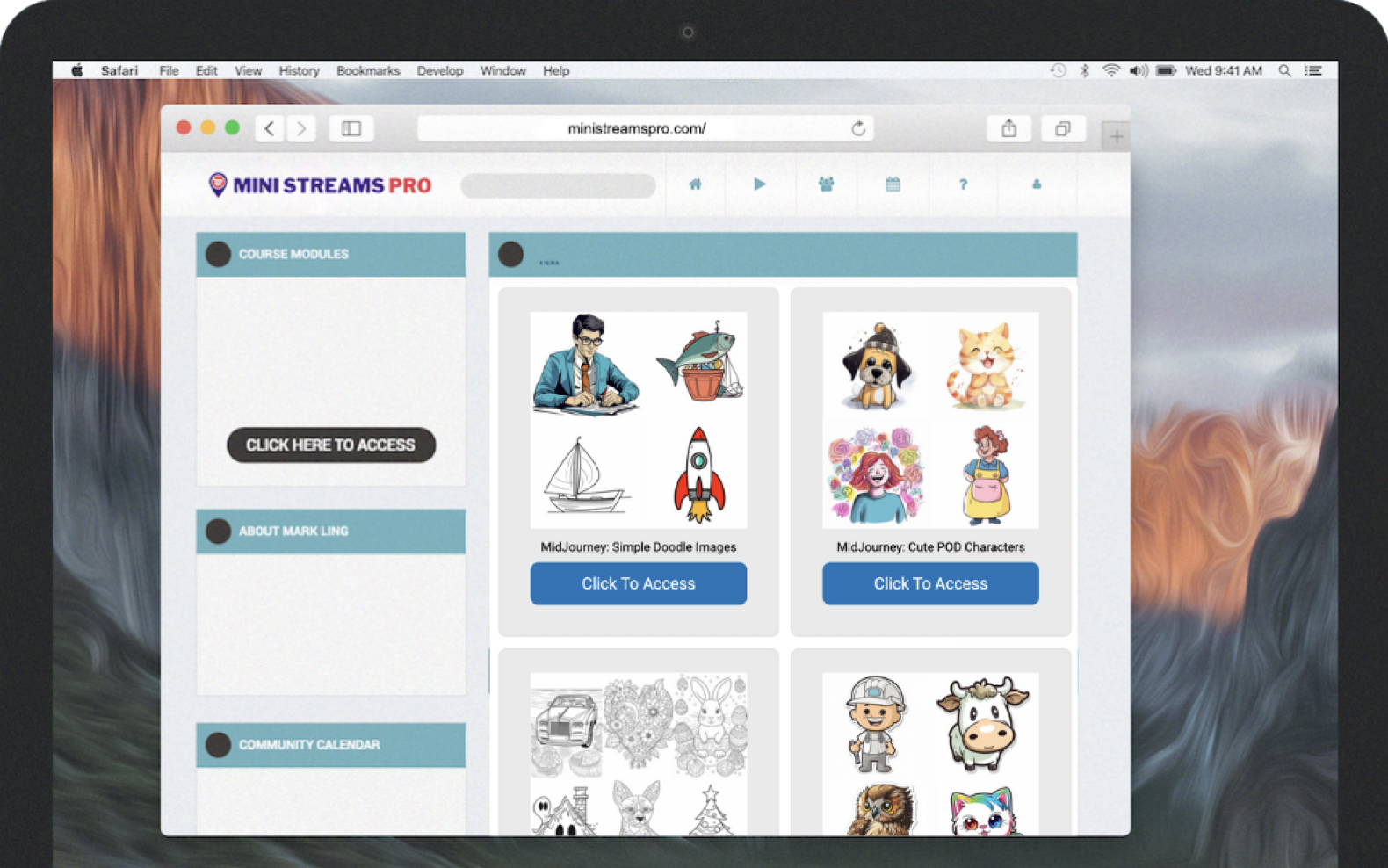Click the Wed 9:41 AM clock
1388x868 pixels.
[x=1224, y=70]
